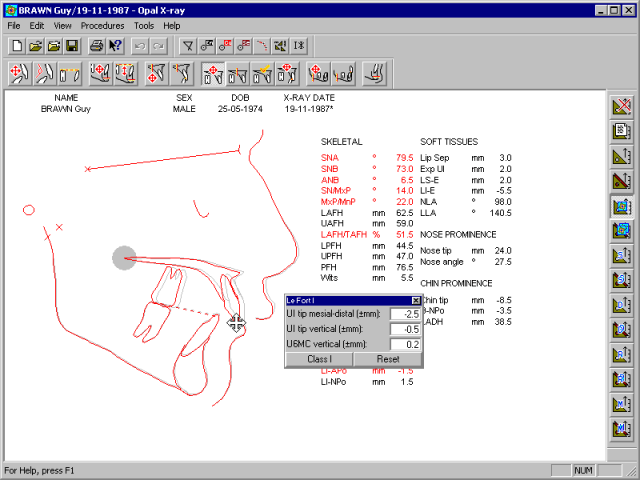Screen dimensions: 640x480
Task: Click the Nose tip value 24.0
Action: [x=503, y=251]
